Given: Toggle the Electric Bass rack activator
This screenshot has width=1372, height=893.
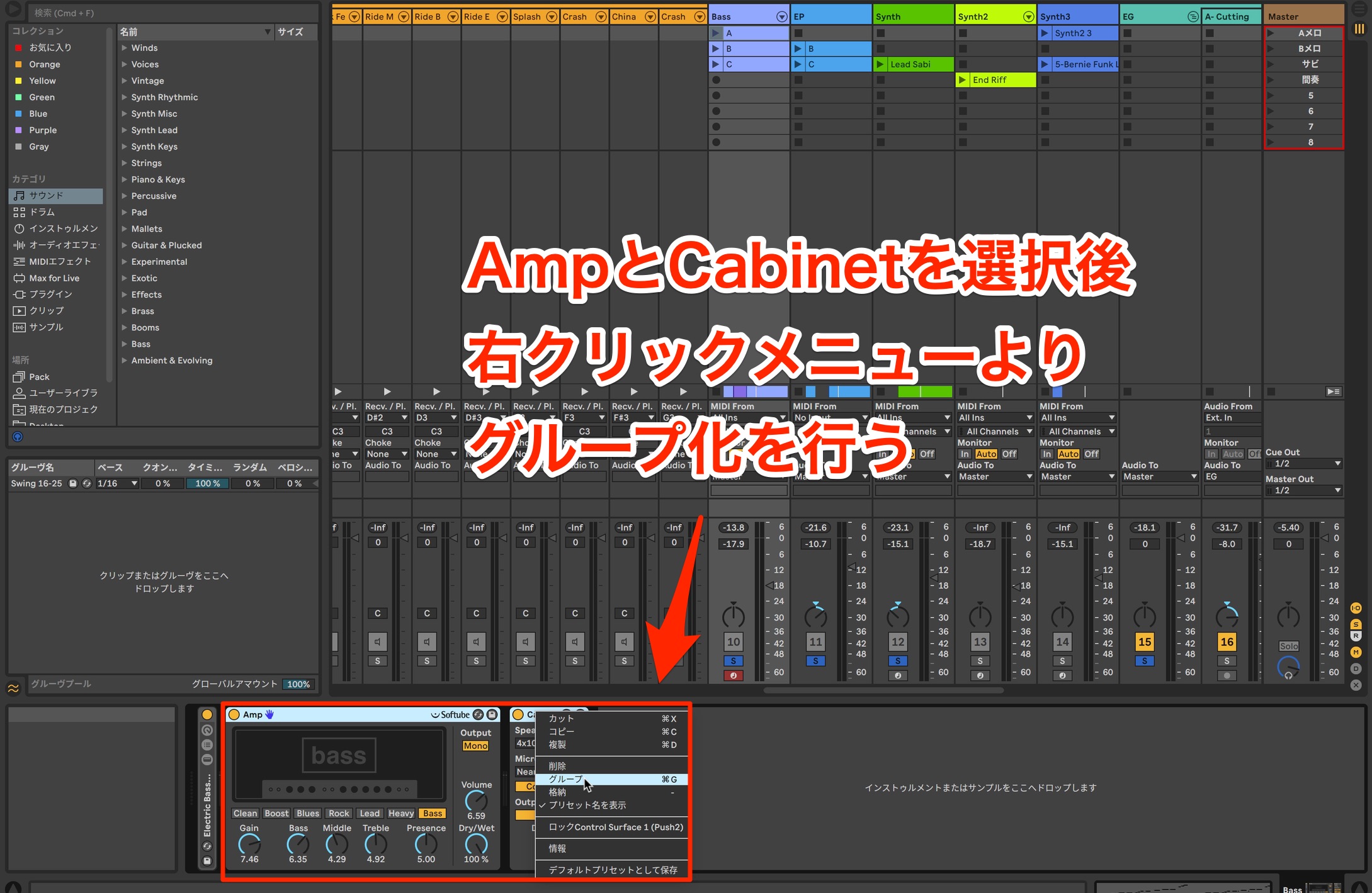Looking at the screenshot, I should 207,715.
